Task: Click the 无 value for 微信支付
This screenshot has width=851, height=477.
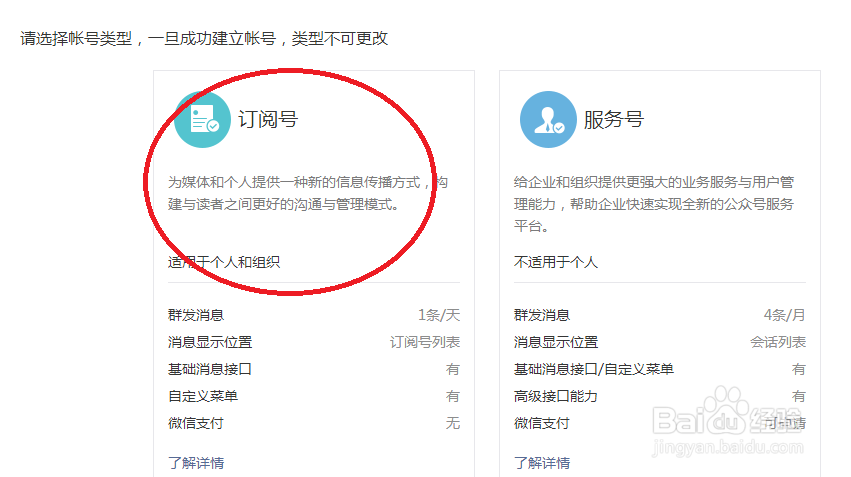Action: pyautogui.click(x=453, y=423)
